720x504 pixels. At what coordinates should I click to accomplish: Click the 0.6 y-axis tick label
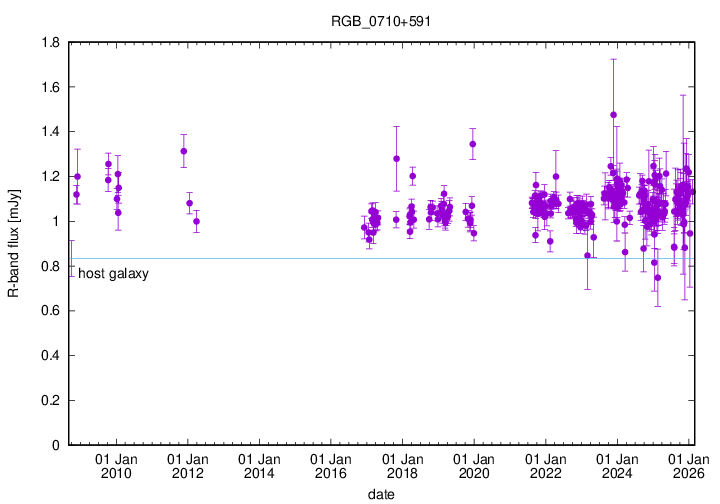pos(50,311)
